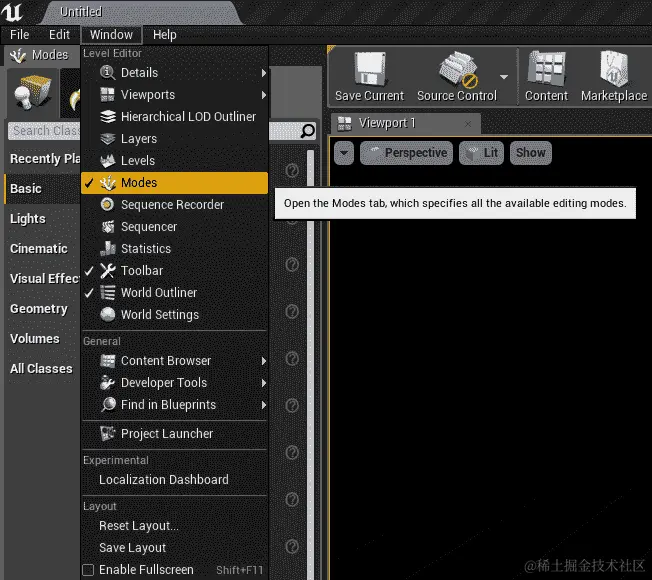Choose Reset Layout from Window menu
652x580 pixels.
point(174,526)
